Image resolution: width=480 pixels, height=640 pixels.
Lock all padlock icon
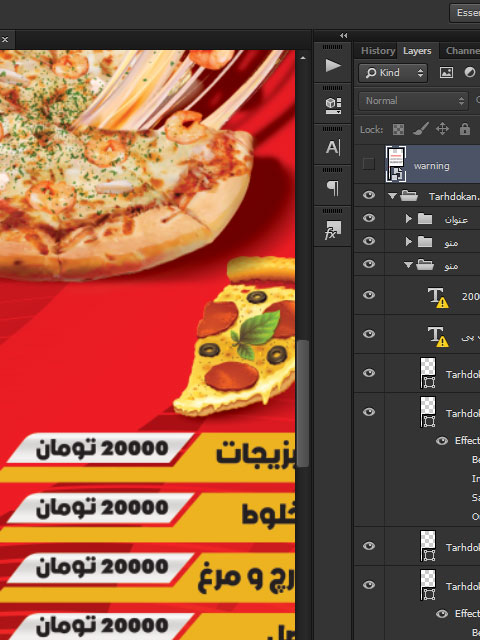pyautogui.click(x=465, y=129)
